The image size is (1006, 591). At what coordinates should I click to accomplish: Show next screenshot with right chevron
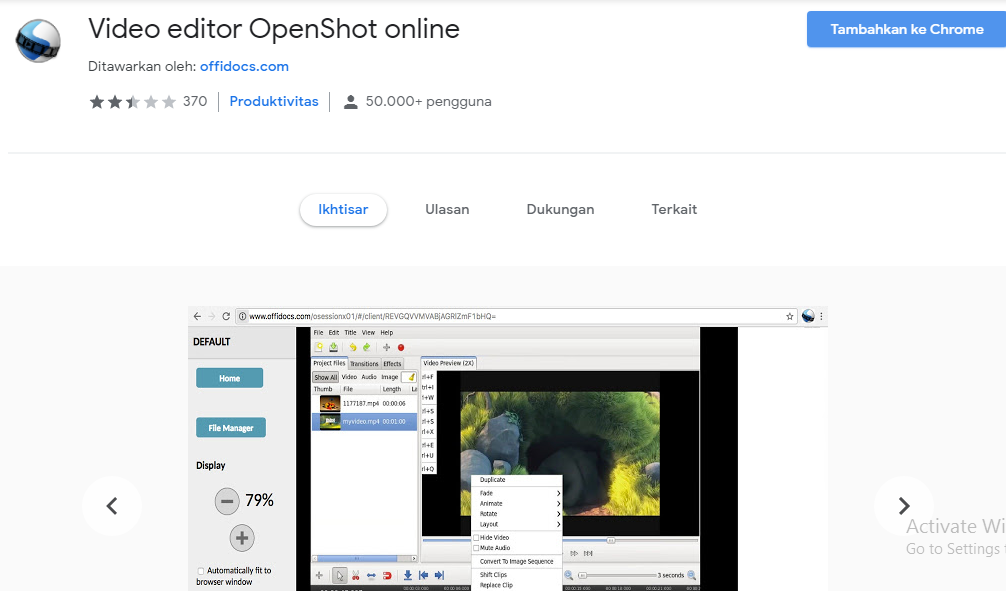(x=904, y=506)
